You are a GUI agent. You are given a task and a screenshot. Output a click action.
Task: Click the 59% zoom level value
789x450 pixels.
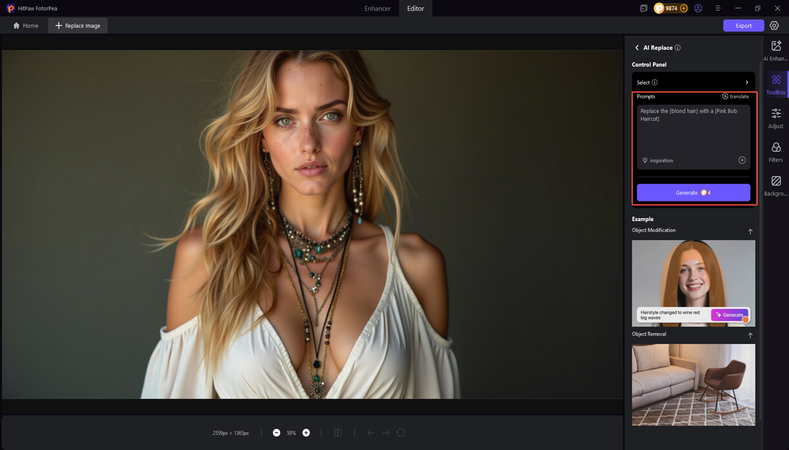point(291,433)
